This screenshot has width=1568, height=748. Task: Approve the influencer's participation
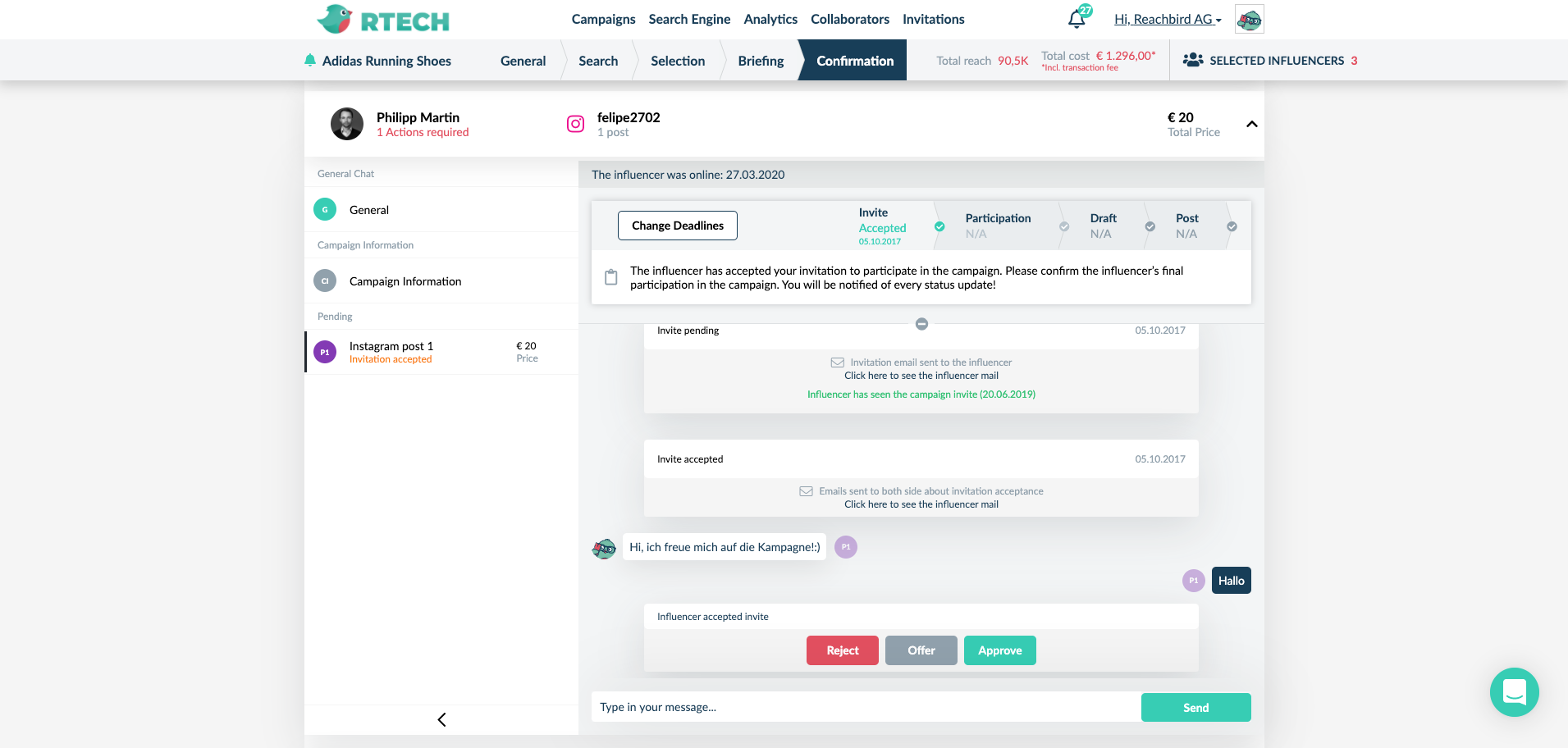1000,650
